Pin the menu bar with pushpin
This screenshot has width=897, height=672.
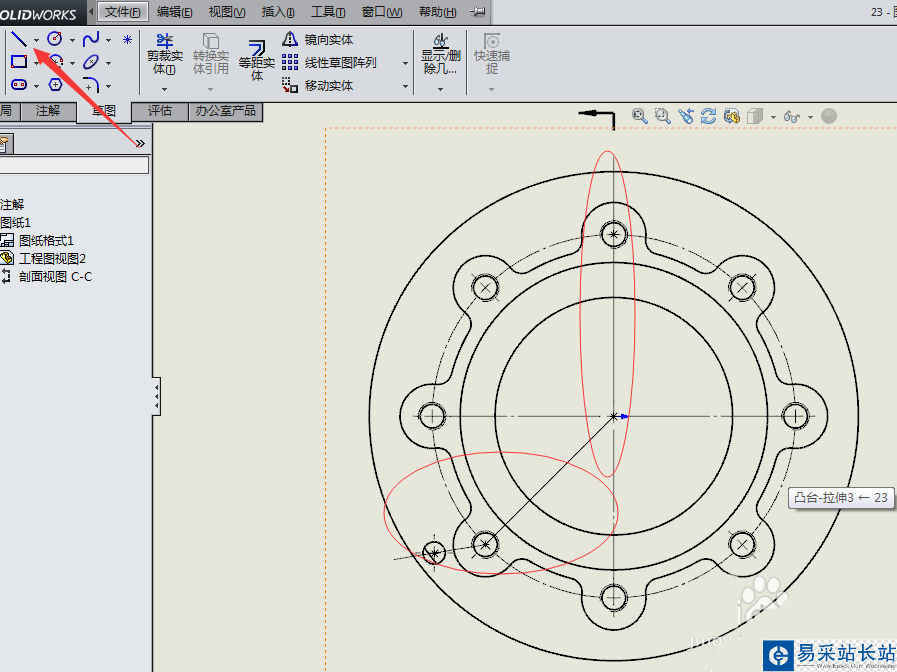click(478, 11)
